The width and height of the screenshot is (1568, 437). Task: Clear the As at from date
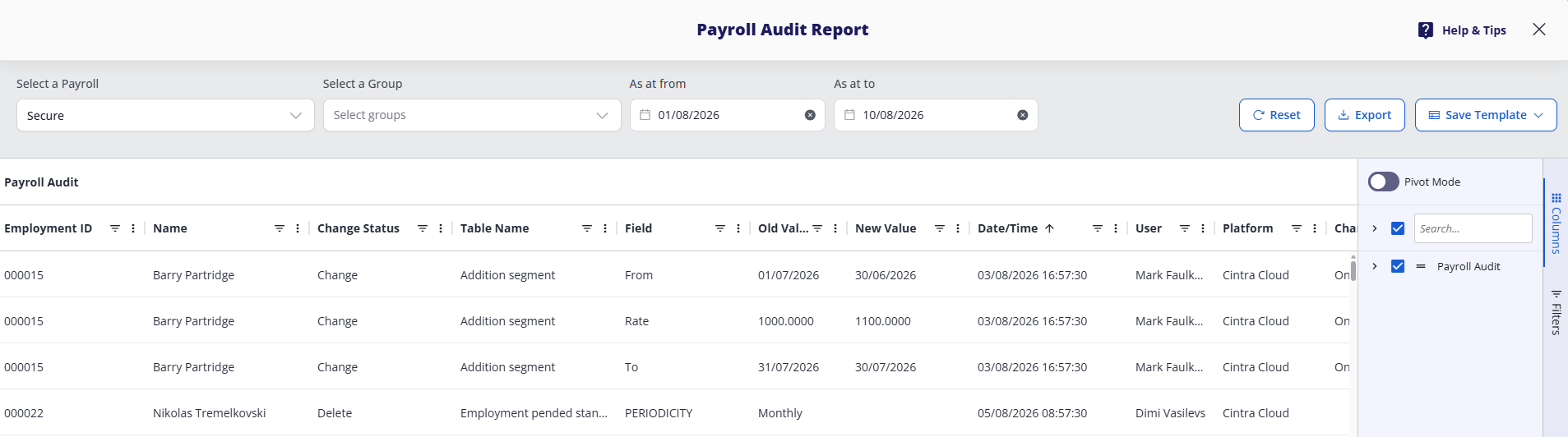(810, 115)
